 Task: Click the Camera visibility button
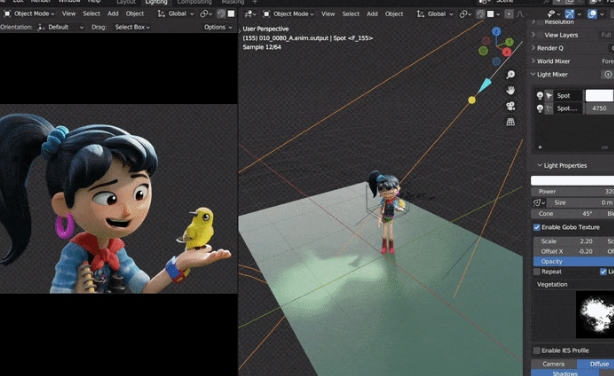tap(553, 364)
